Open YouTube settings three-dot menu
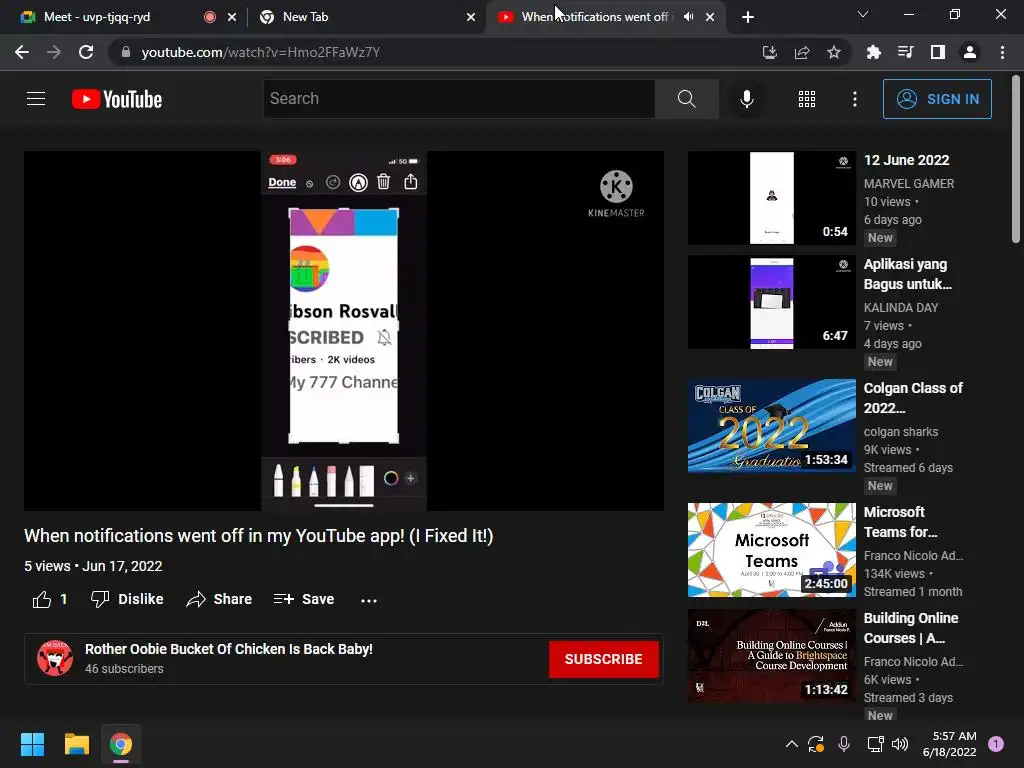Viewport: 1024px width, 768px height. click(x=854, y=99)
